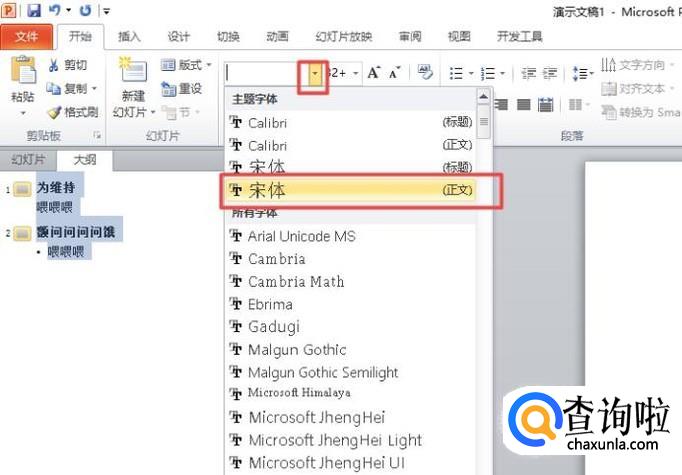
Task: Switch to the Outline (大纲) pane tab
Action: point(85,160)
